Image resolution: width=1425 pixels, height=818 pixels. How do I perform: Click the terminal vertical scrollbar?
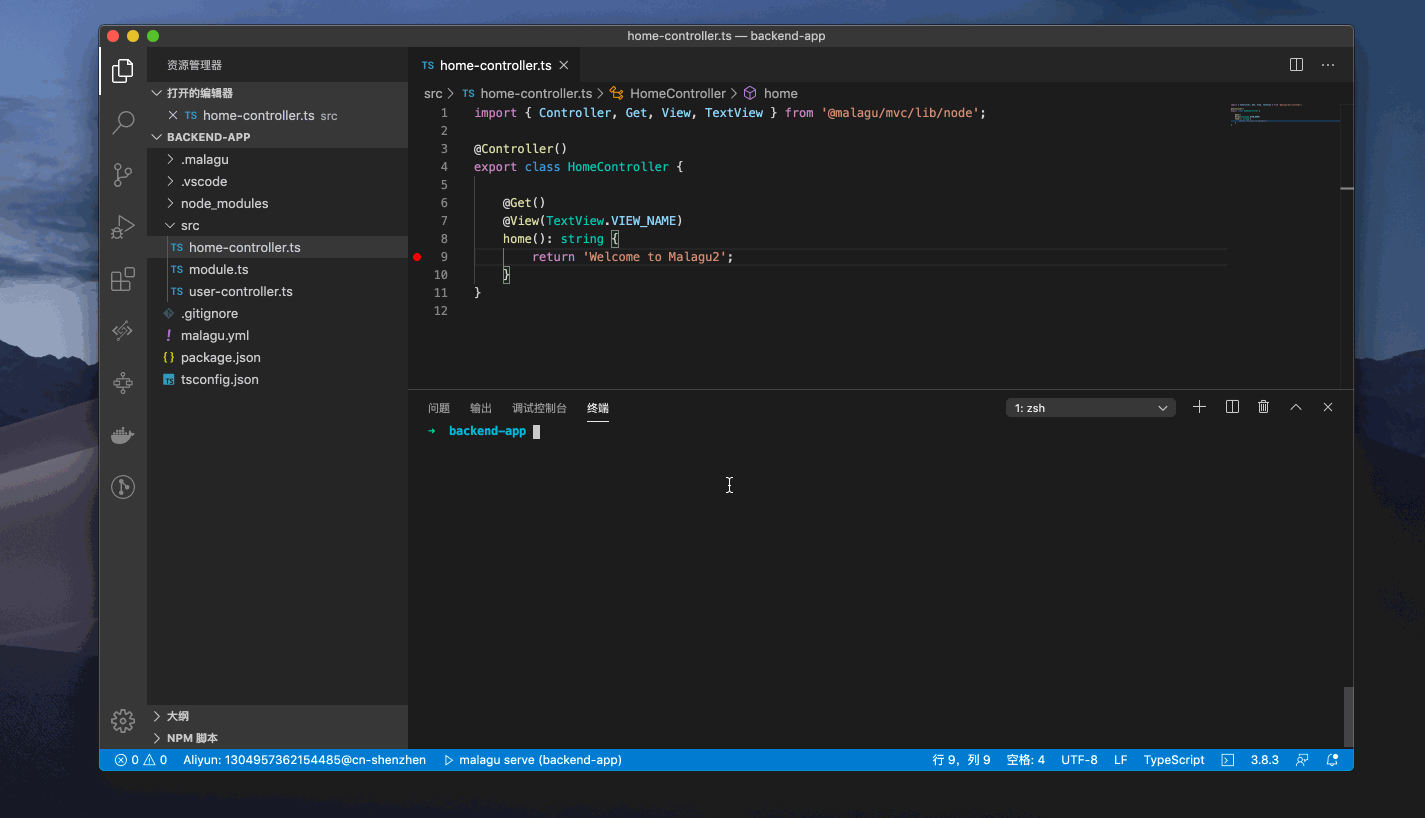pos(1348,716)
